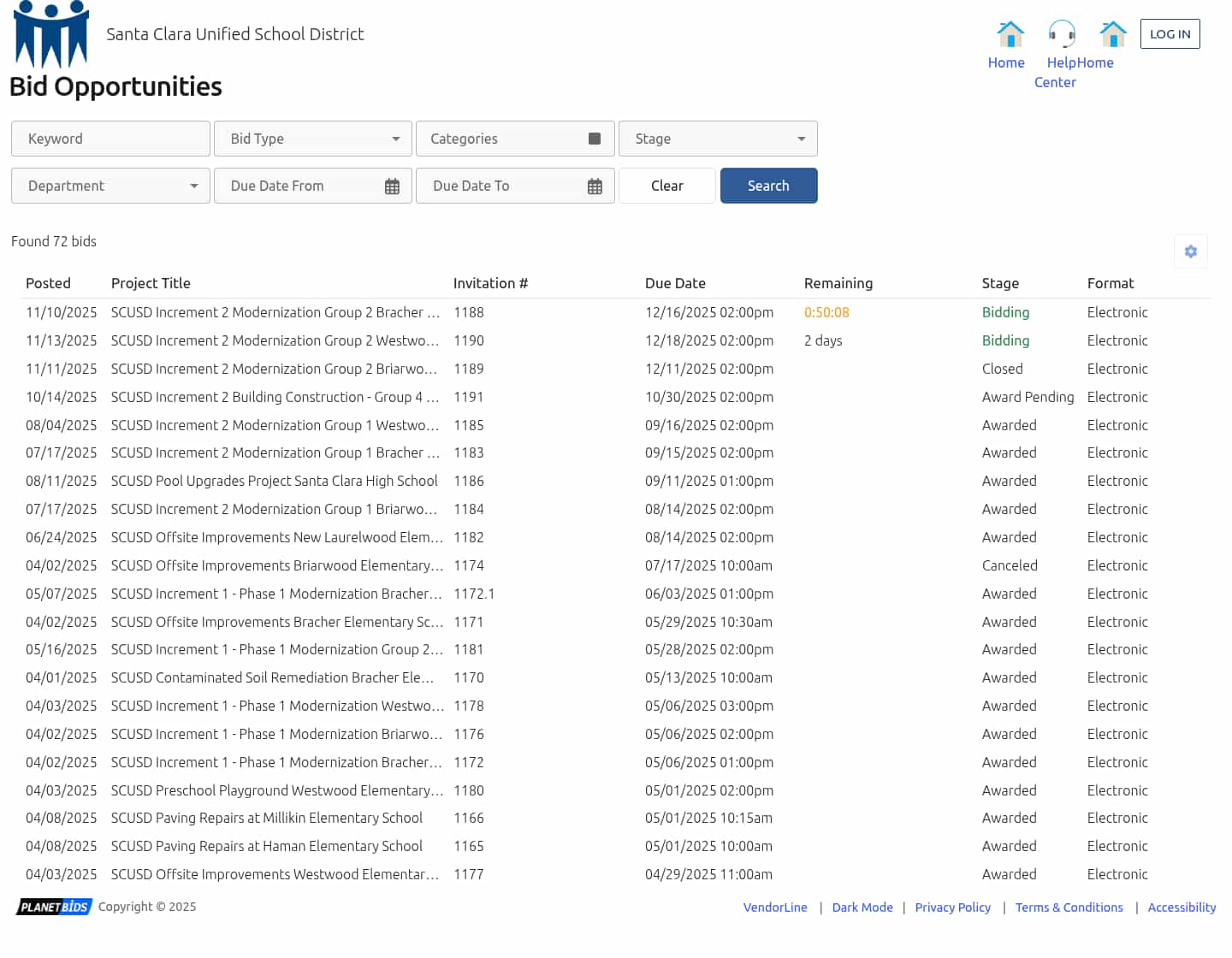This screenshot has height=958, width=1232.
Task: Open the Due Date To calendar icon
Action: pyautogui.click(x=595, y=186)
